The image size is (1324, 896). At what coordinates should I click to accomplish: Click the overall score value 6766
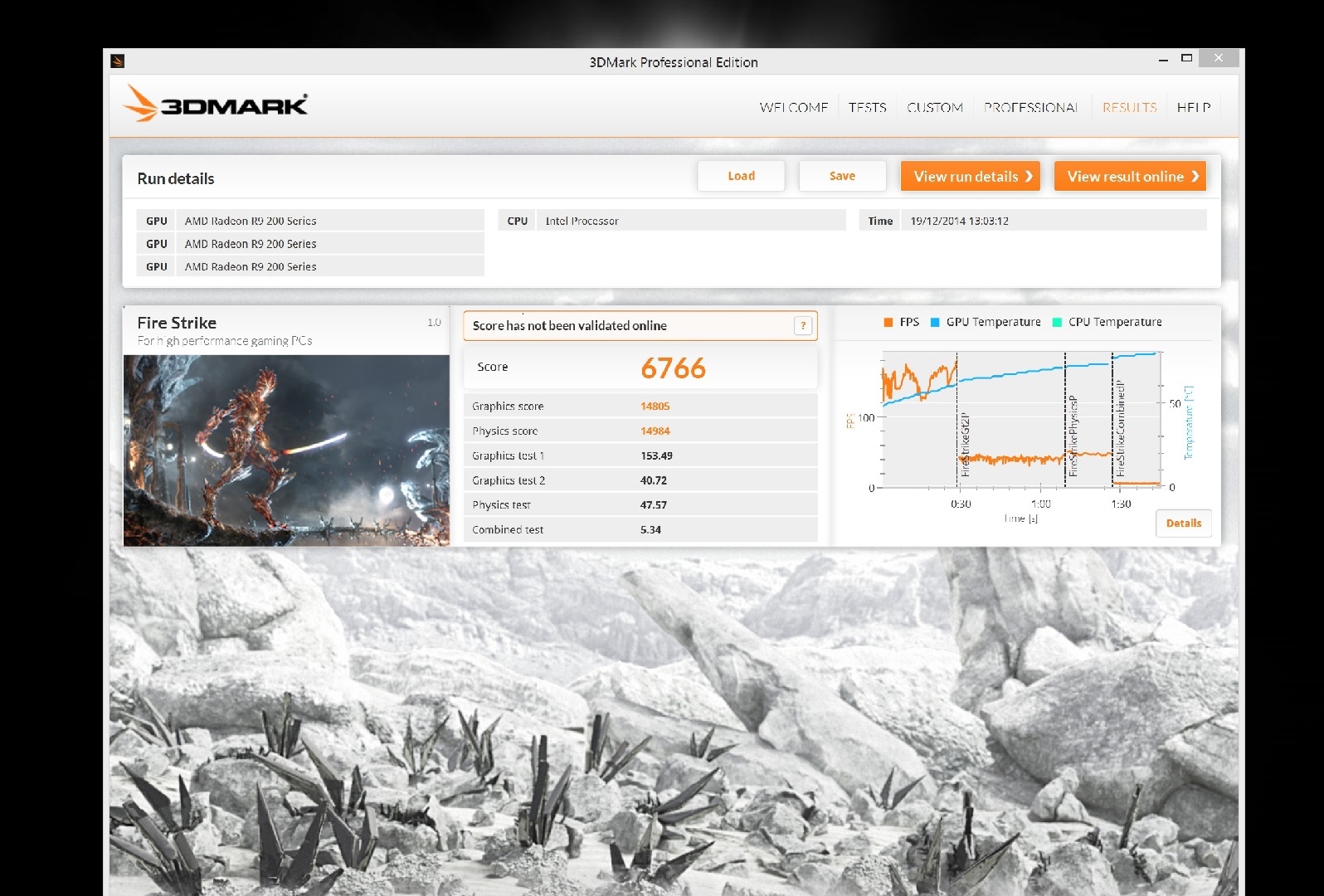tap(673, 368)
